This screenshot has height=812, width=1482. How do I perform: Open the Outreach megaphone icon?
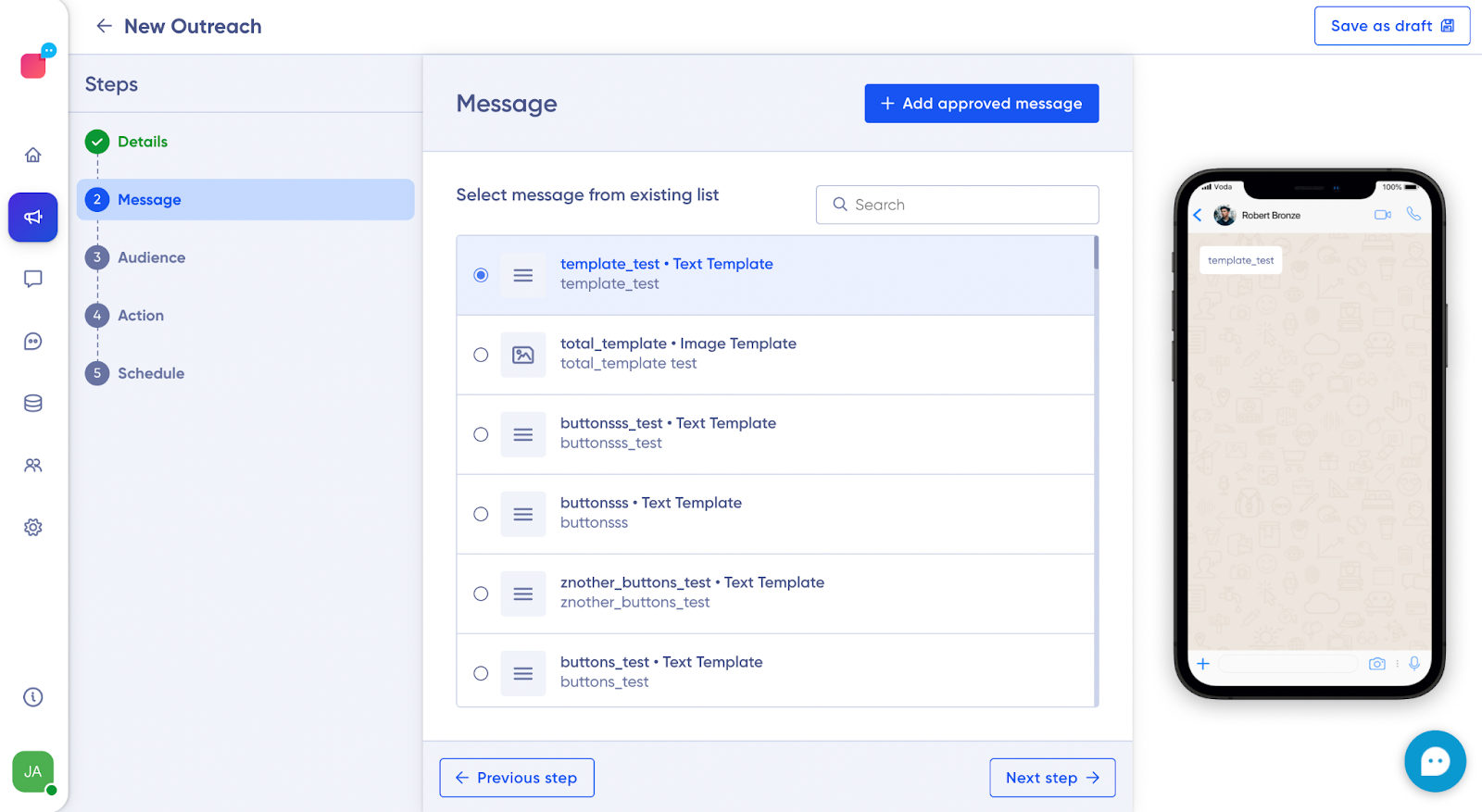tap(33, 217)
